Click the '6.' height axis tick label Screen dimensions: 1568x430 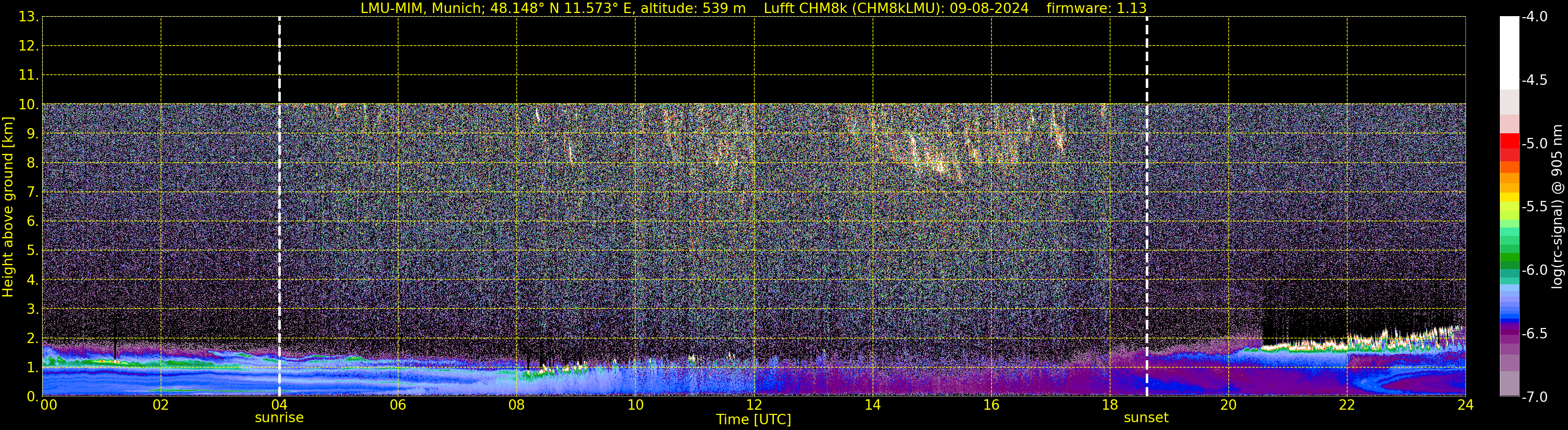[x=33, y=222]
